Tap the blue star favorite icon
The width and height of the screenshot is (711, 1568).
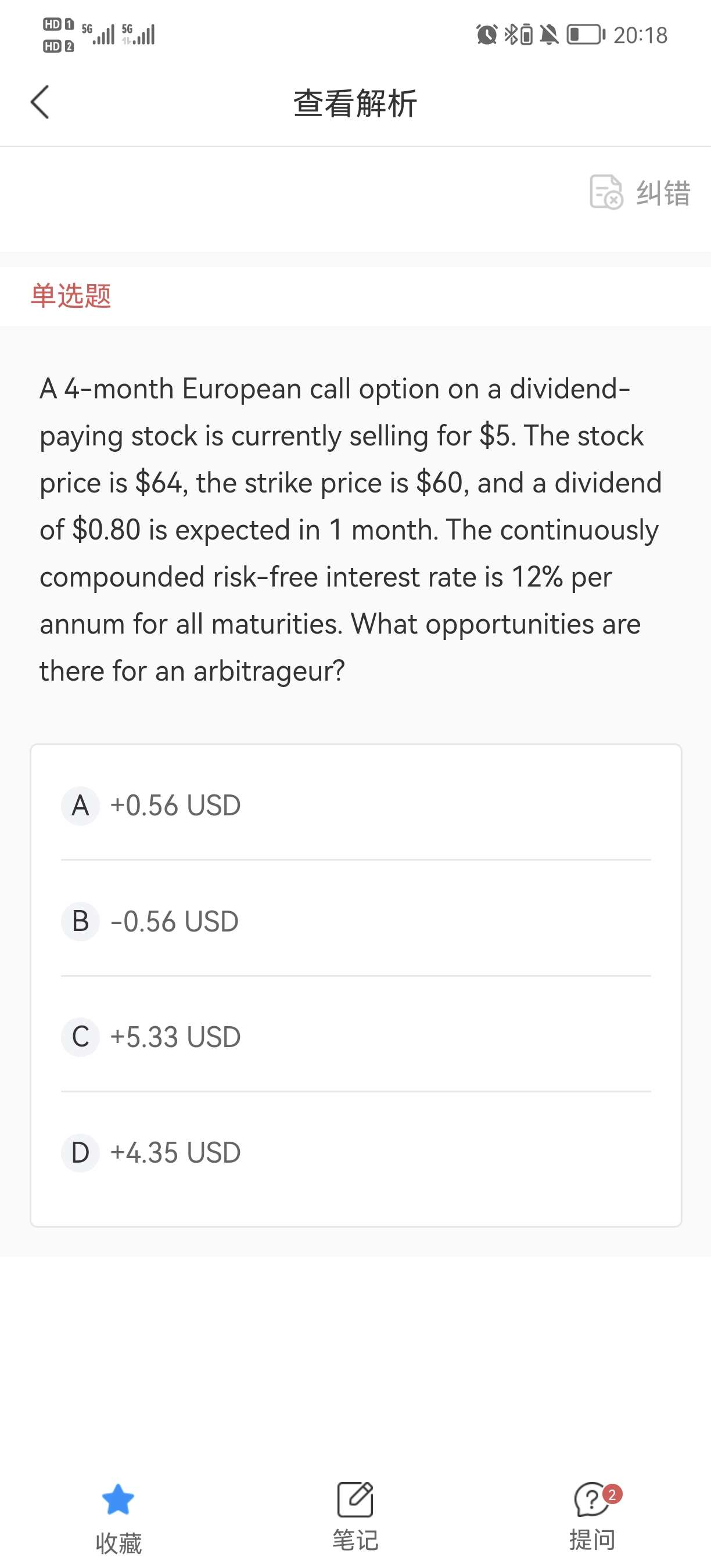pyautogui.click(x=118, y=1499)
